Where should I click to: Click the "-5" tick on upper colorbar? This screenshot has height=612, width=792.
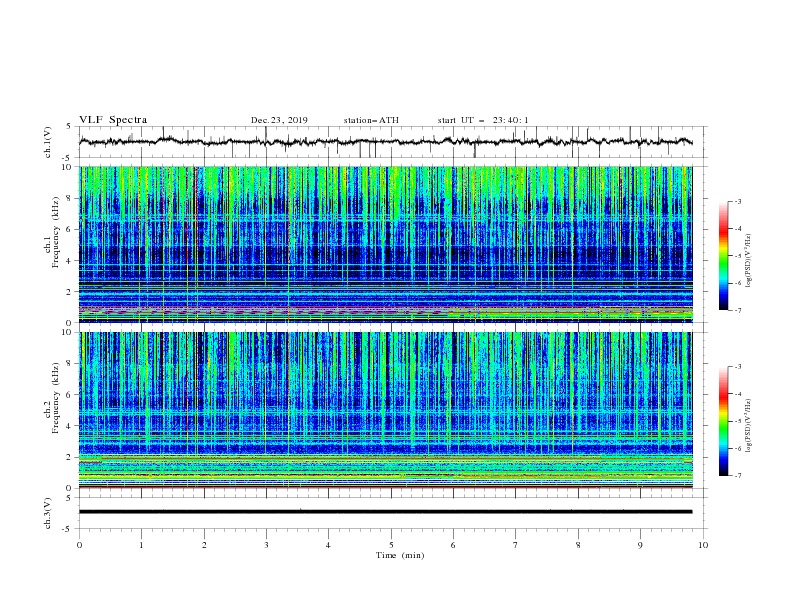737,256
